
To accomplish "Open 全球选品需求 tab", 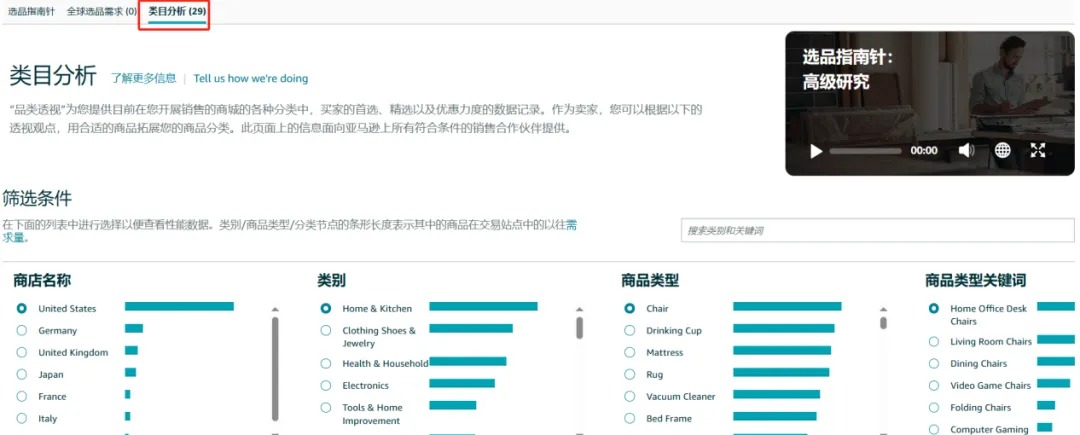I will click(x=101, y=12).
